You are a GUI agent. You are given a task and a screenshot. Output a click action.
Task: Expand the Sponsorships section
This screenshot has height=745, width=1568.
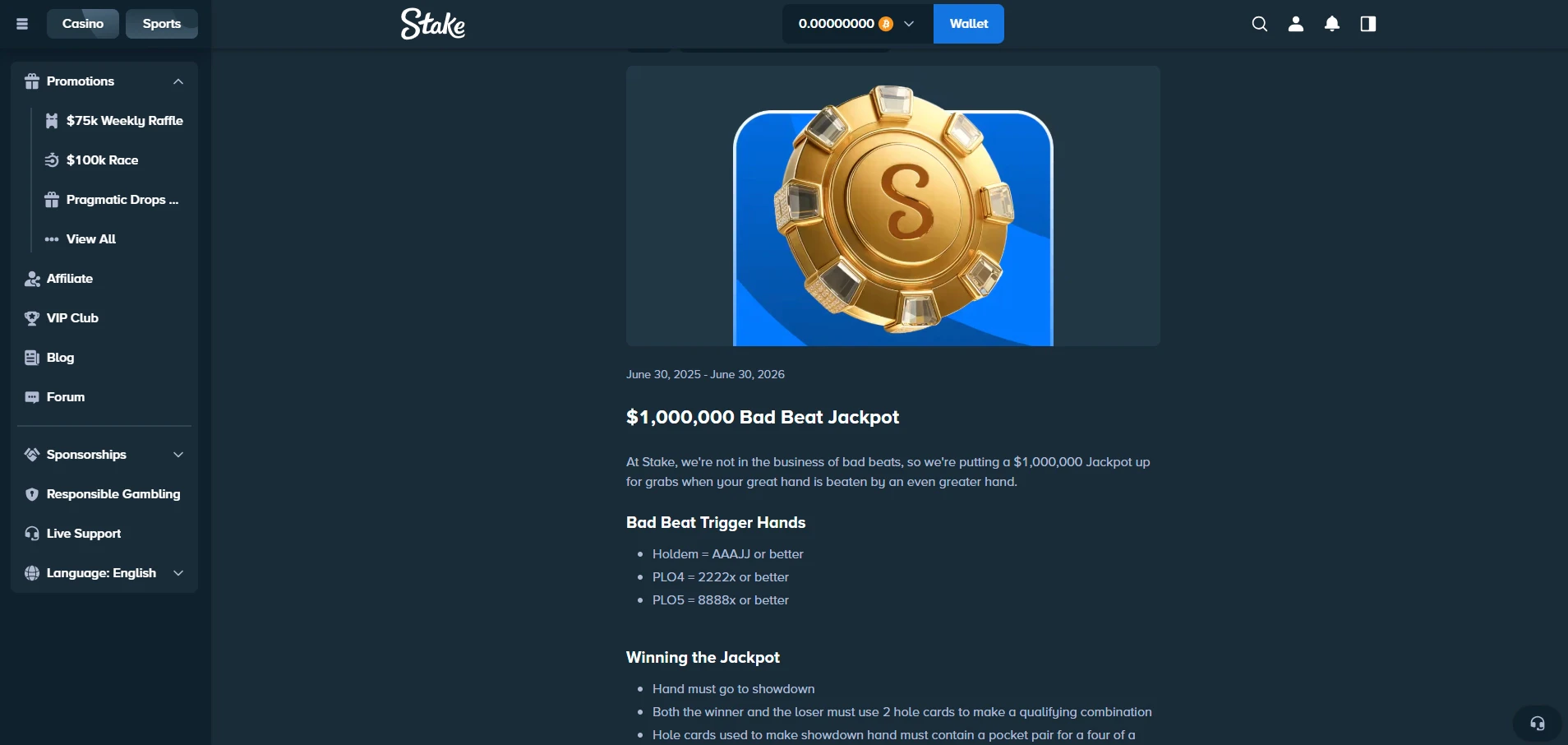click(104, 455)
